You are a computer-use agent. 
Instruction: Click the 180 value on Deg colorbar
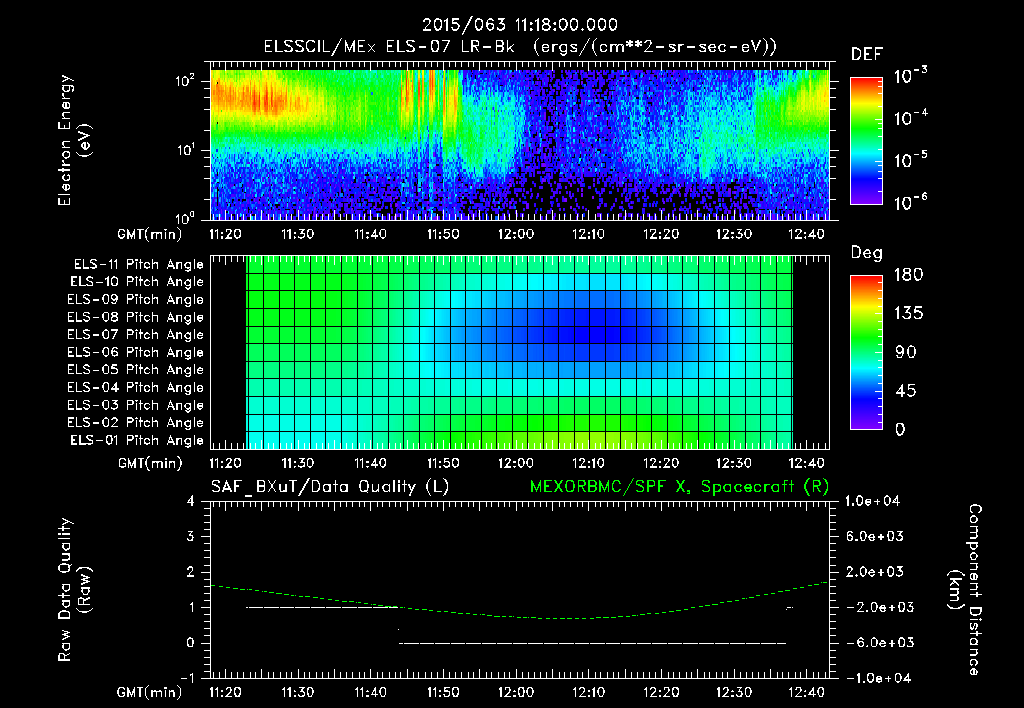click(x=908, y=275)
